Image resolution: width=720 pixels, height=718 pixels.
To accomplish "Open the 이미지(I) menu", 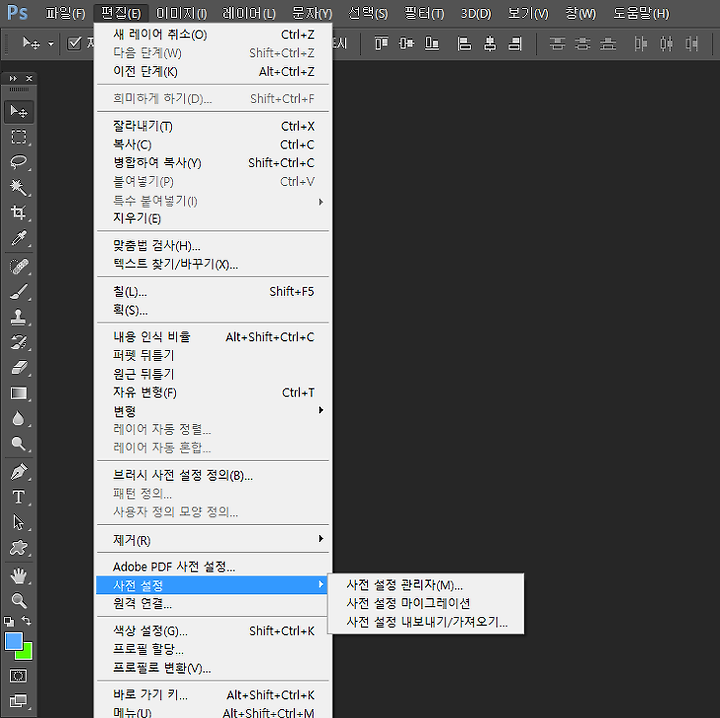I will click(x=181, y=13).
